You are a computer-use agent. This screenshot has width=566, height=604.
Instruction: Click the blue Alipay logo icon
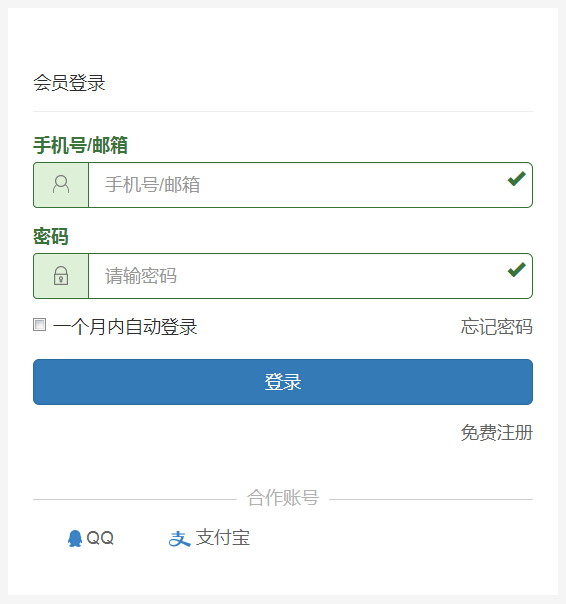[179, 539]
